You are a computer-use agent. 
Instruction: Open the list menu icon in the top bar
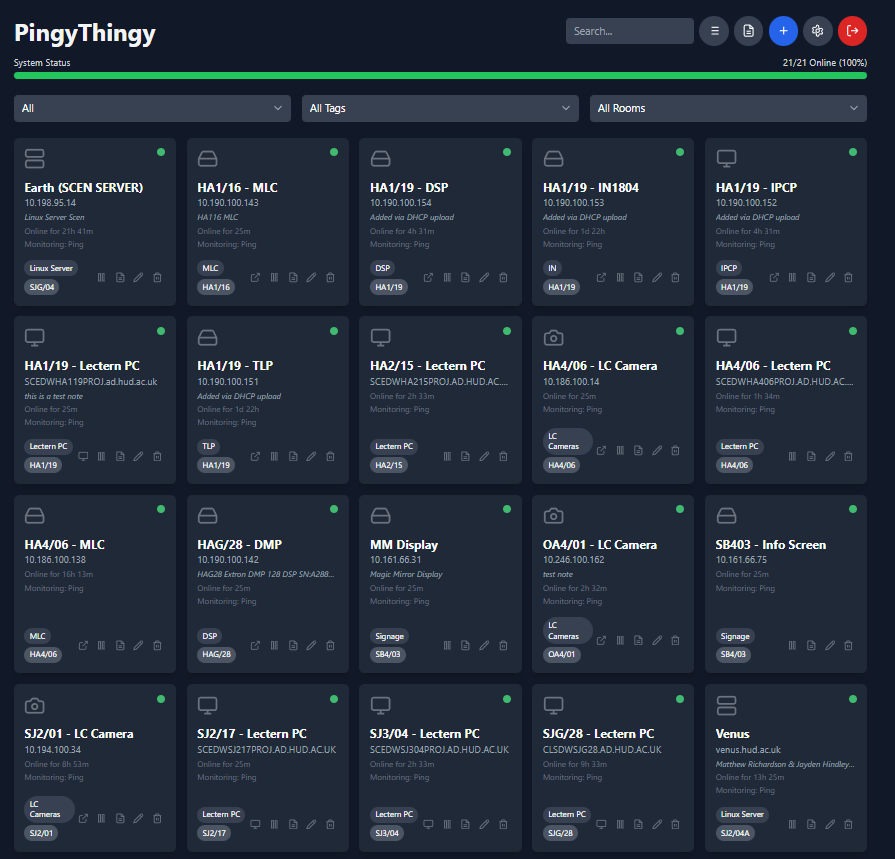point(714,31)
